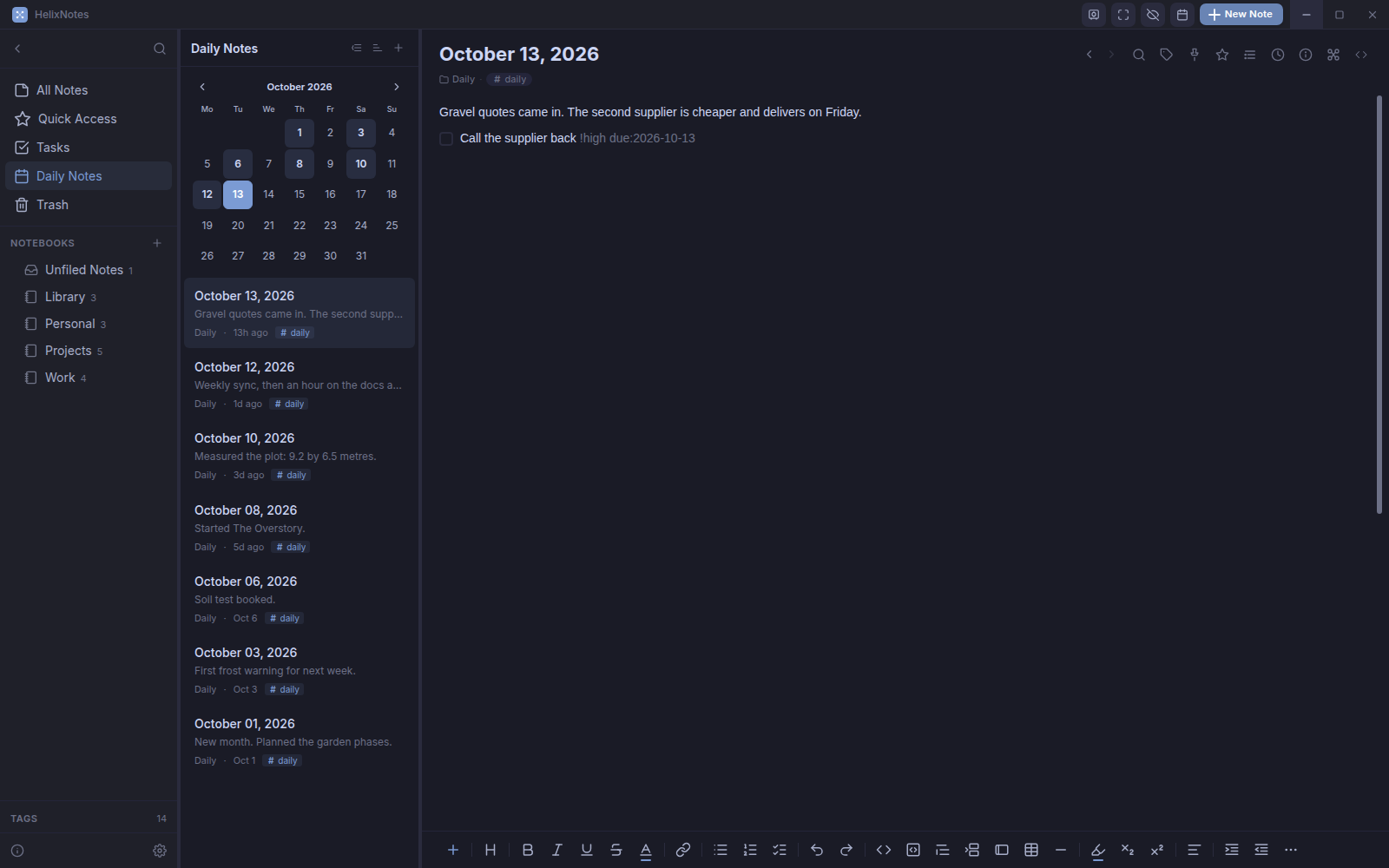Viewport: 1389px width, 868px height.
Task: Open Quick Access
Action: click(x=89, y=119)
